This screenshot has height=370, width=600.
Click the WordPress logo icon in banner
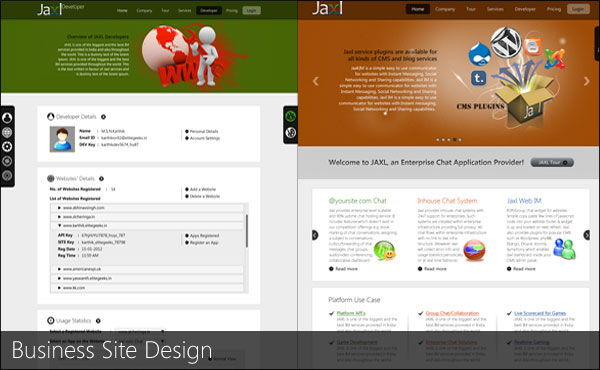(x=506, y=42)
